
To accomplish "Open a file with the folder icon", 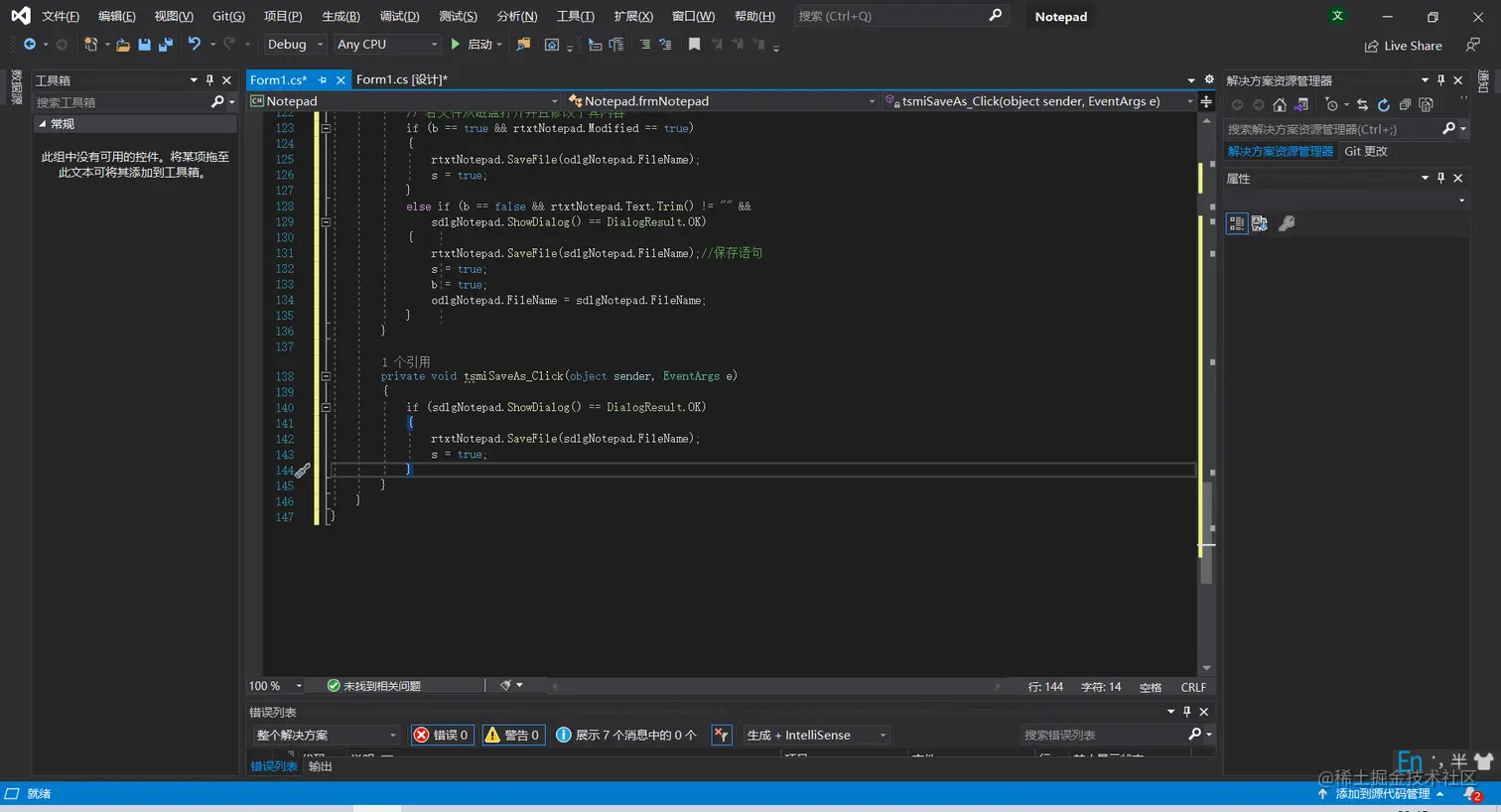I will click(x=123, y=45).
